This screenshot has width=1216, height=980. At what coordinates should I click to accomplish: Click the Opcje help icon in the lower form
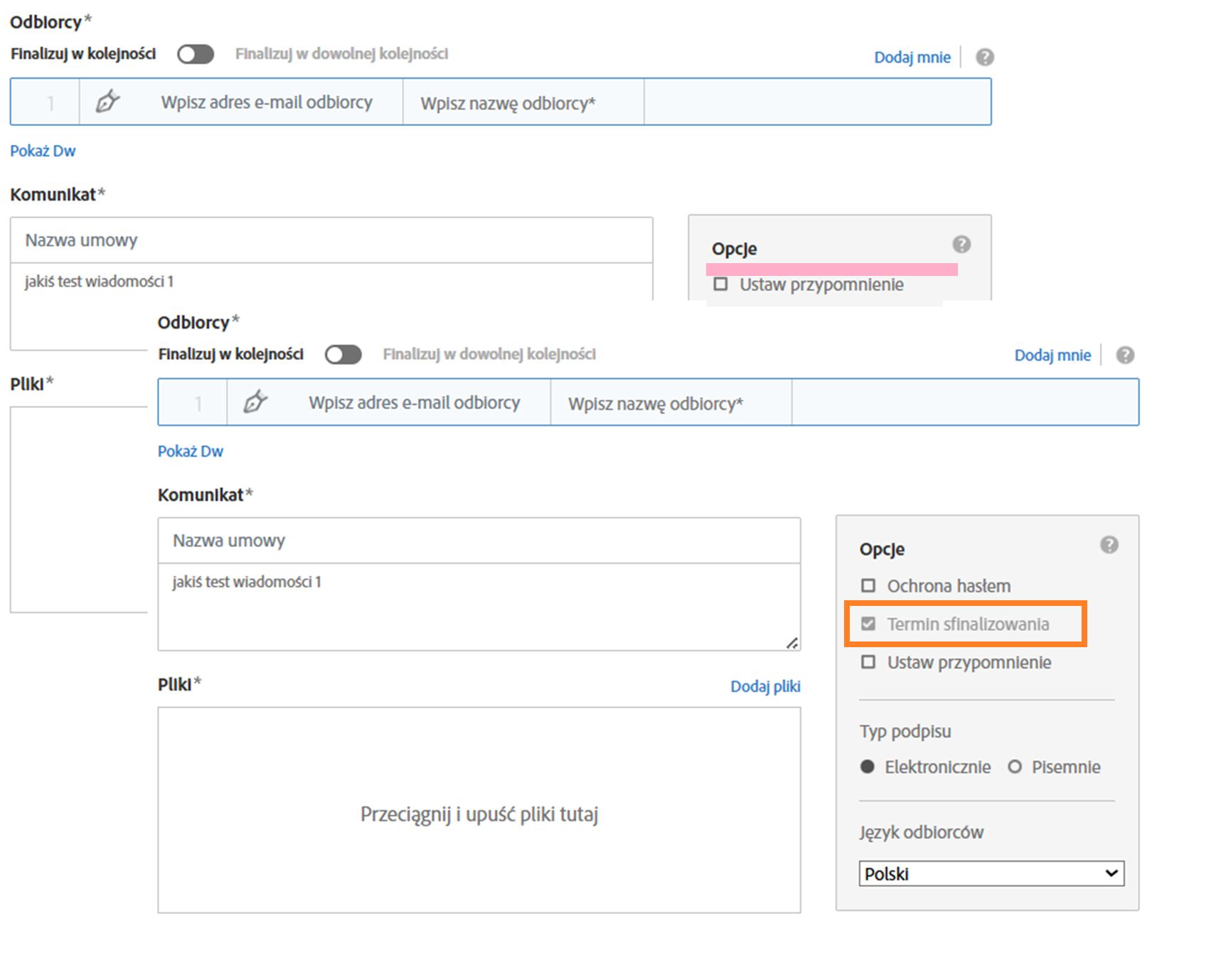(x=1109, y=545)
